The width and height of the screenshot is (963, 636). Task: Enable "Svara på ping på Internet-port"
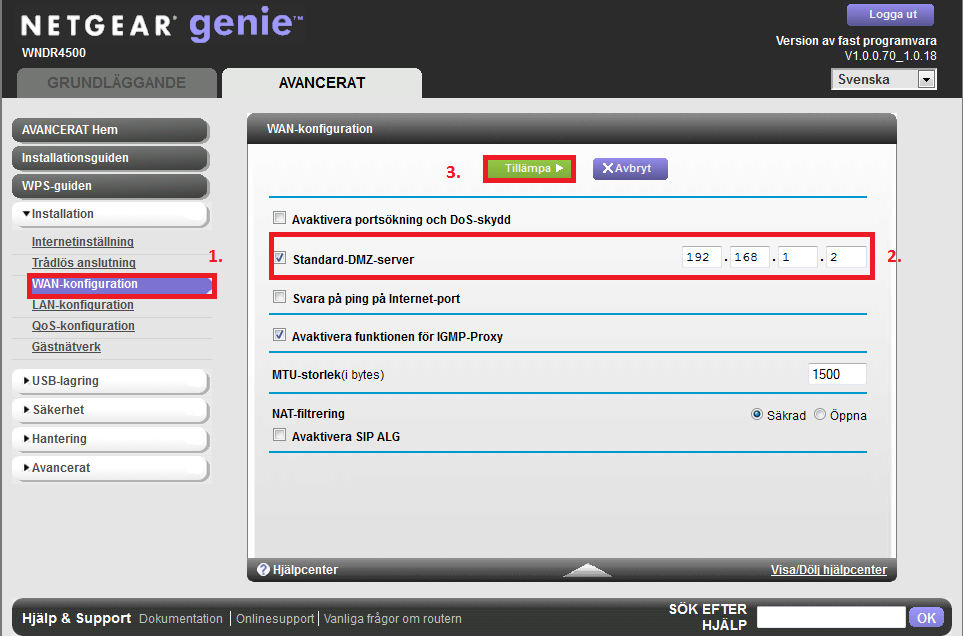click(278, 297)
